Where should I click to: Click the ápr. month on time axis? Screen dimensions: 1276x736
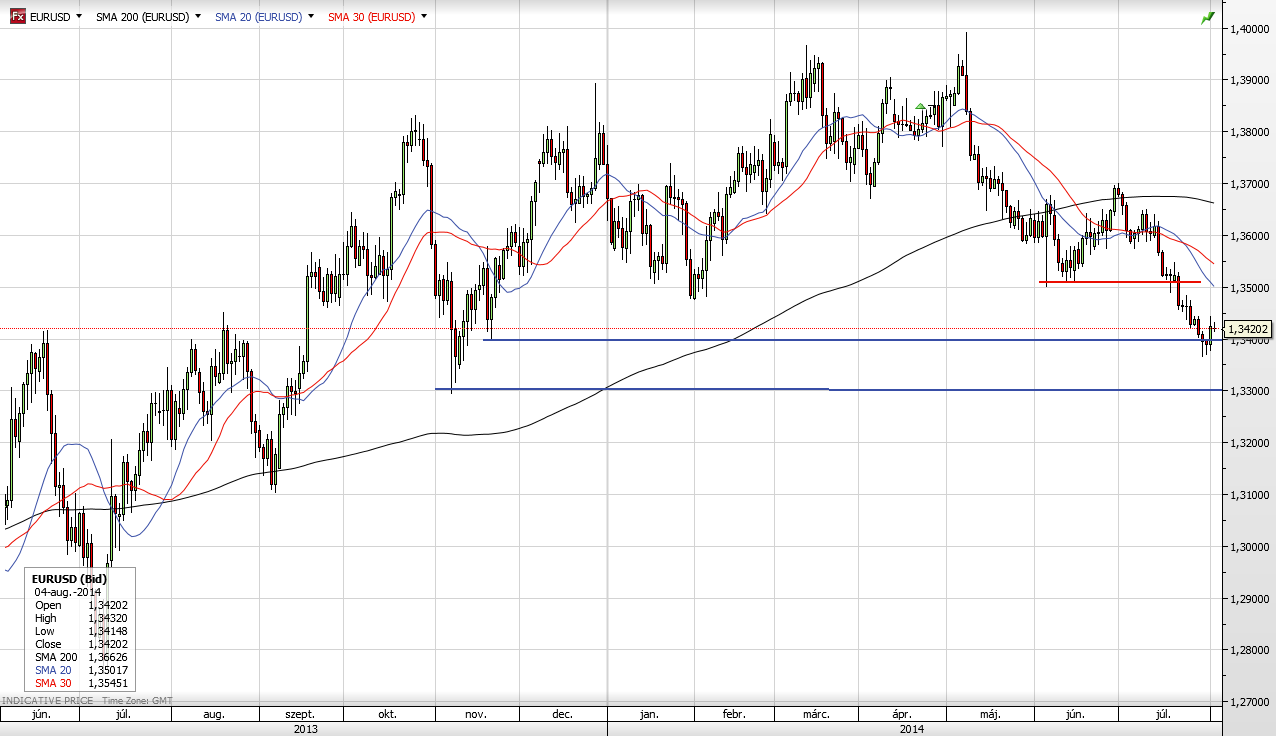click(x=901, y=715)
